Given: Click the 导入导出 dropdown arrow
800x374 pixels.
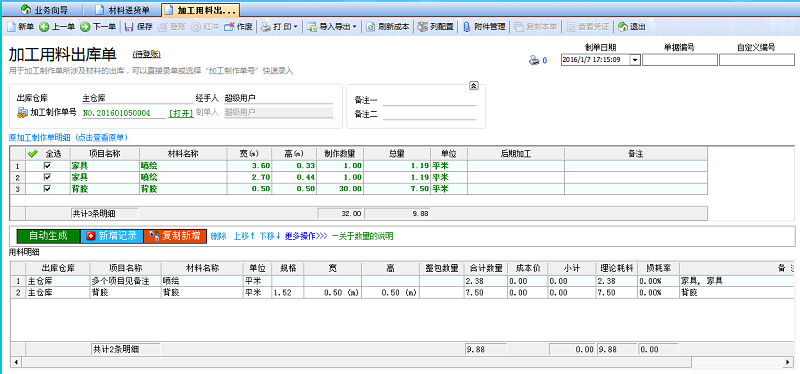Looking at the screenshot, I should click(x=355, y=27).
